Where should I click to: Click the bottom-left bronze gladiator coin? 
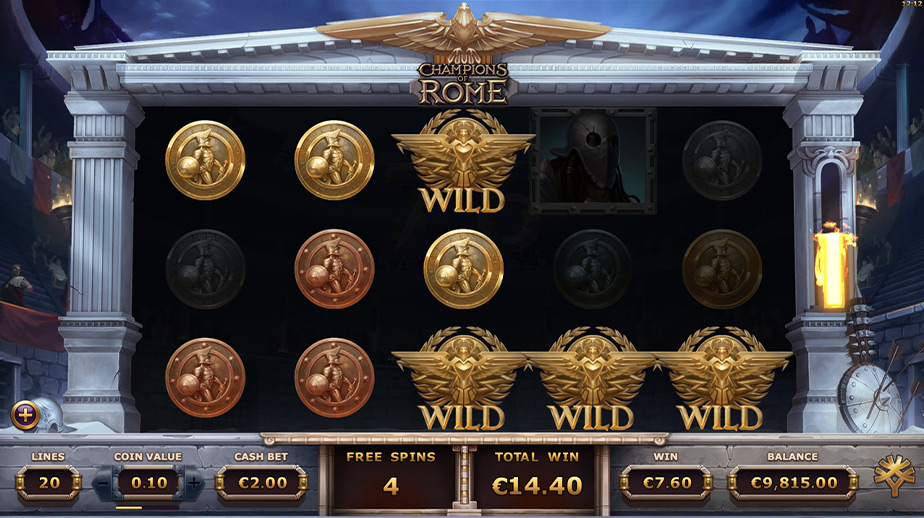(x=205, y=378)
